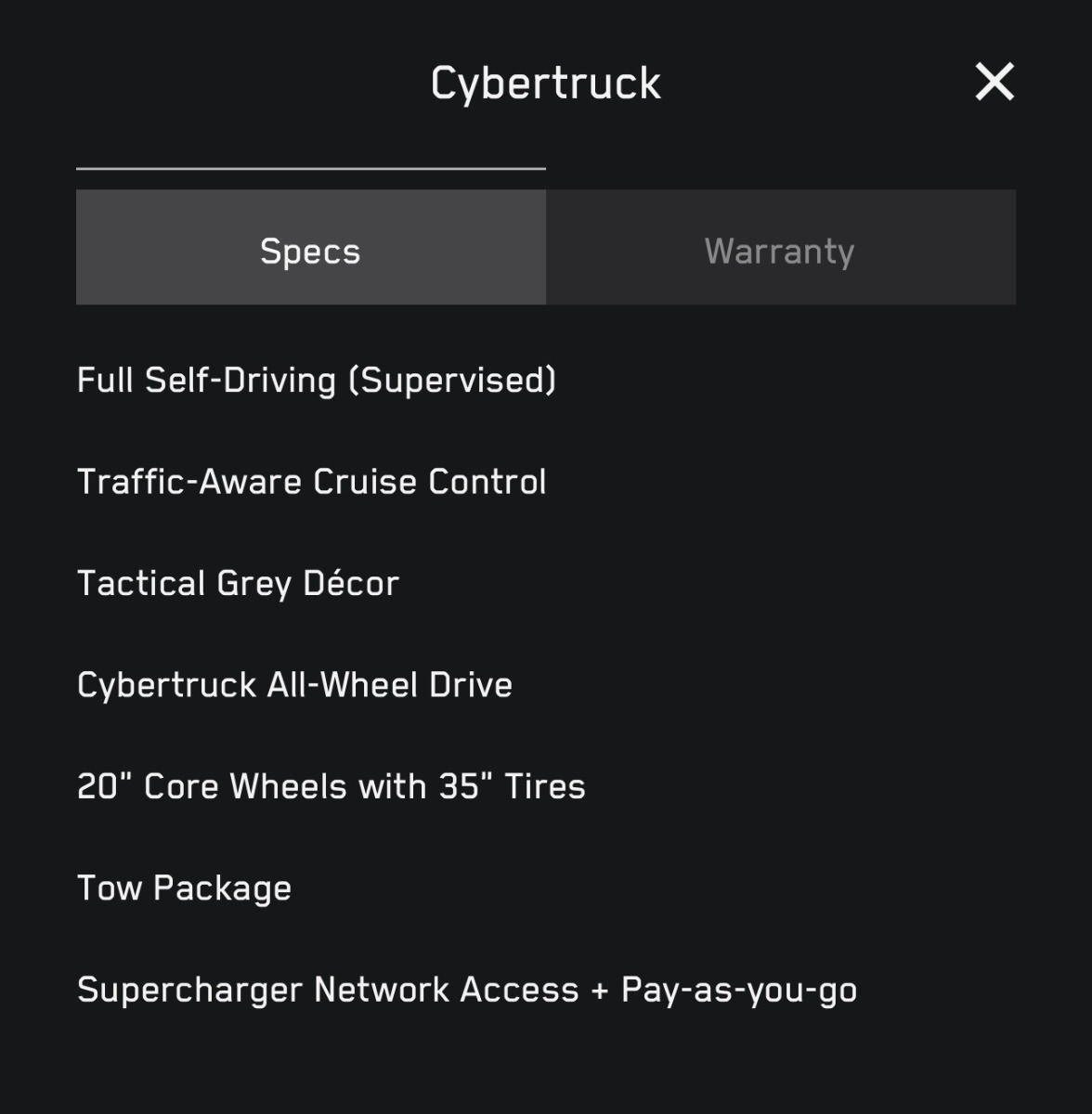Click the Tow Package spec

[x=184, y=888]
